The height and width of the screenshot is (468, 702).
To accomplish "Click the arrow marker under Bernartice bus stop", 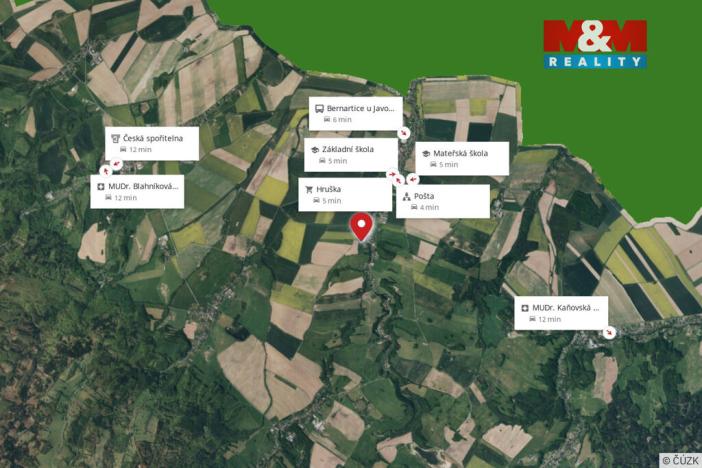I will [x=404, y=133].
